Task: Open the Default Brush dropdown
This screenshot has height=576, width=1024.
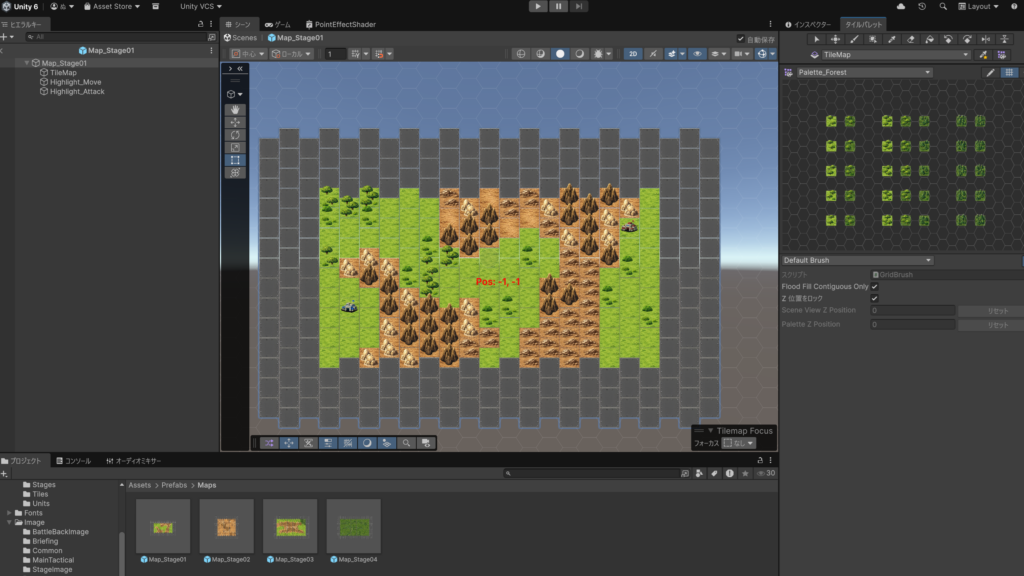Action: (x=857, y=260)
